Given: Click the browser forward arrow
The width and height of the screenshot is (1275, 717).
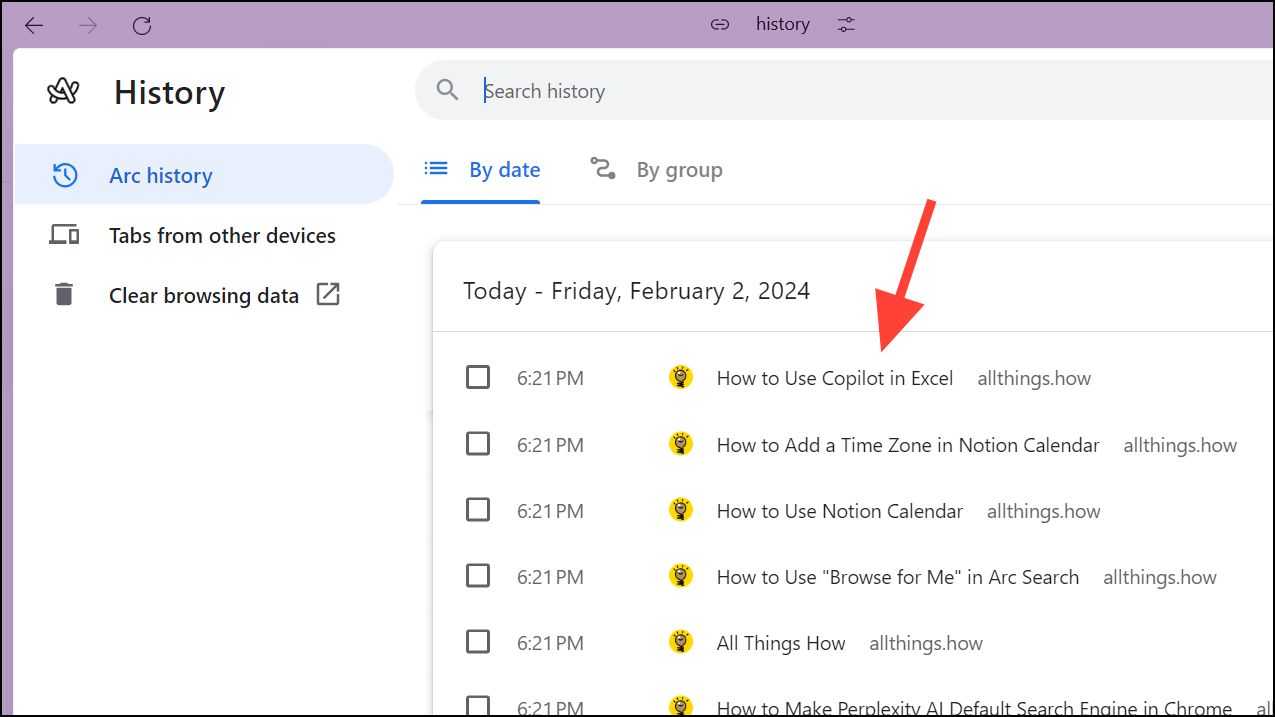Looking at the screenshot, I should pos(88,25).
